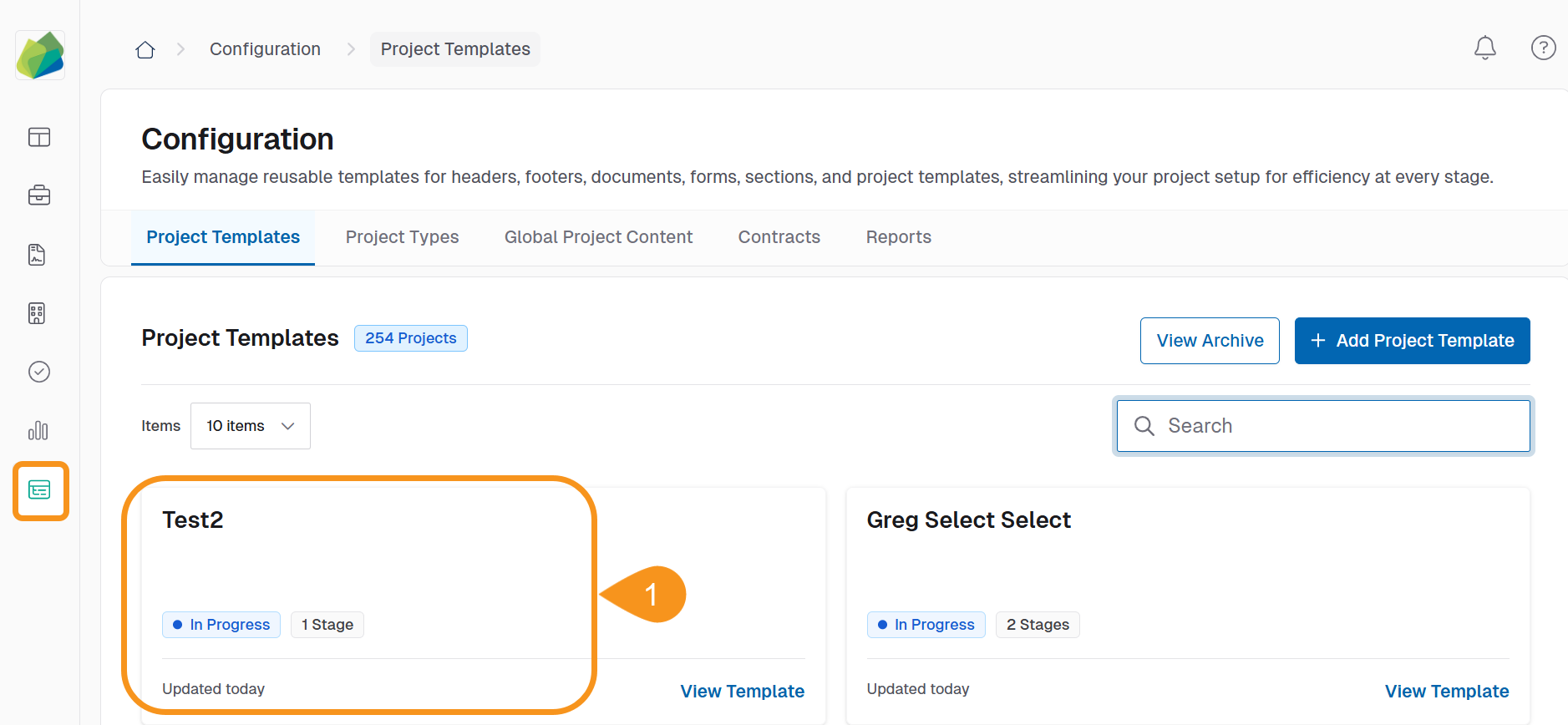The width and height of the screenshot is (1568, 725).
Task: Open View Archive
Action: tap(1210, 340)
